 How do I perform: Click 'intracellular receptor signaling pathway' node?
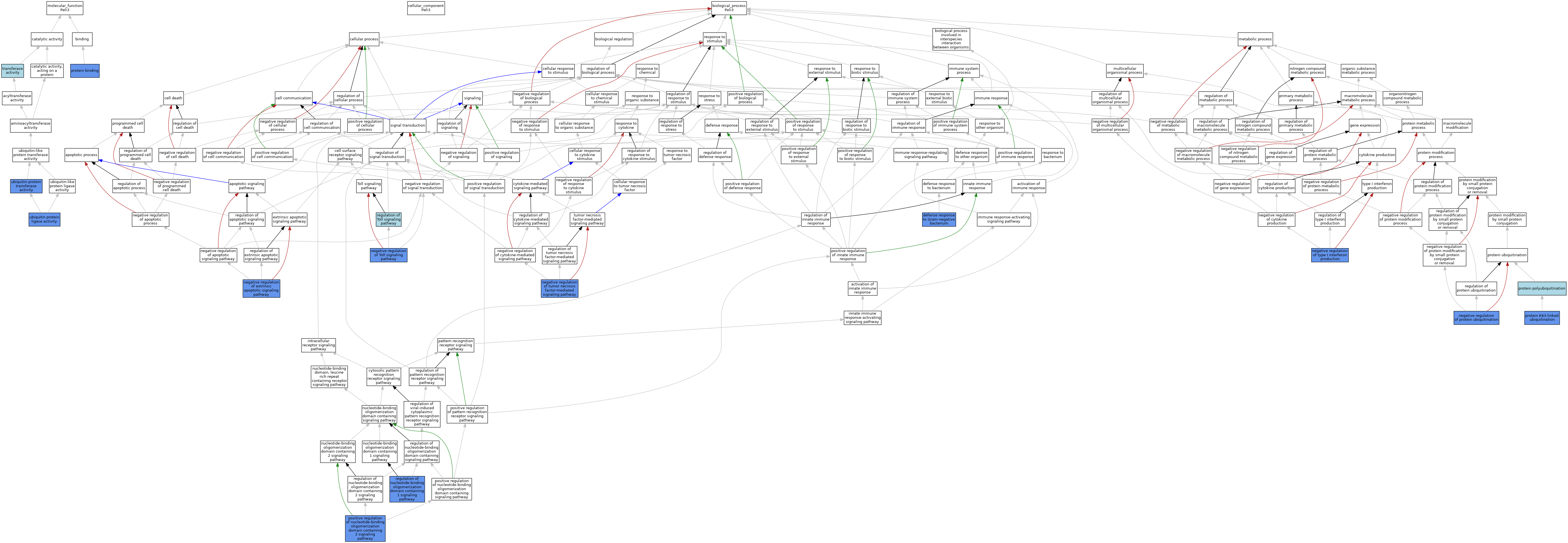tap(318, 345)
